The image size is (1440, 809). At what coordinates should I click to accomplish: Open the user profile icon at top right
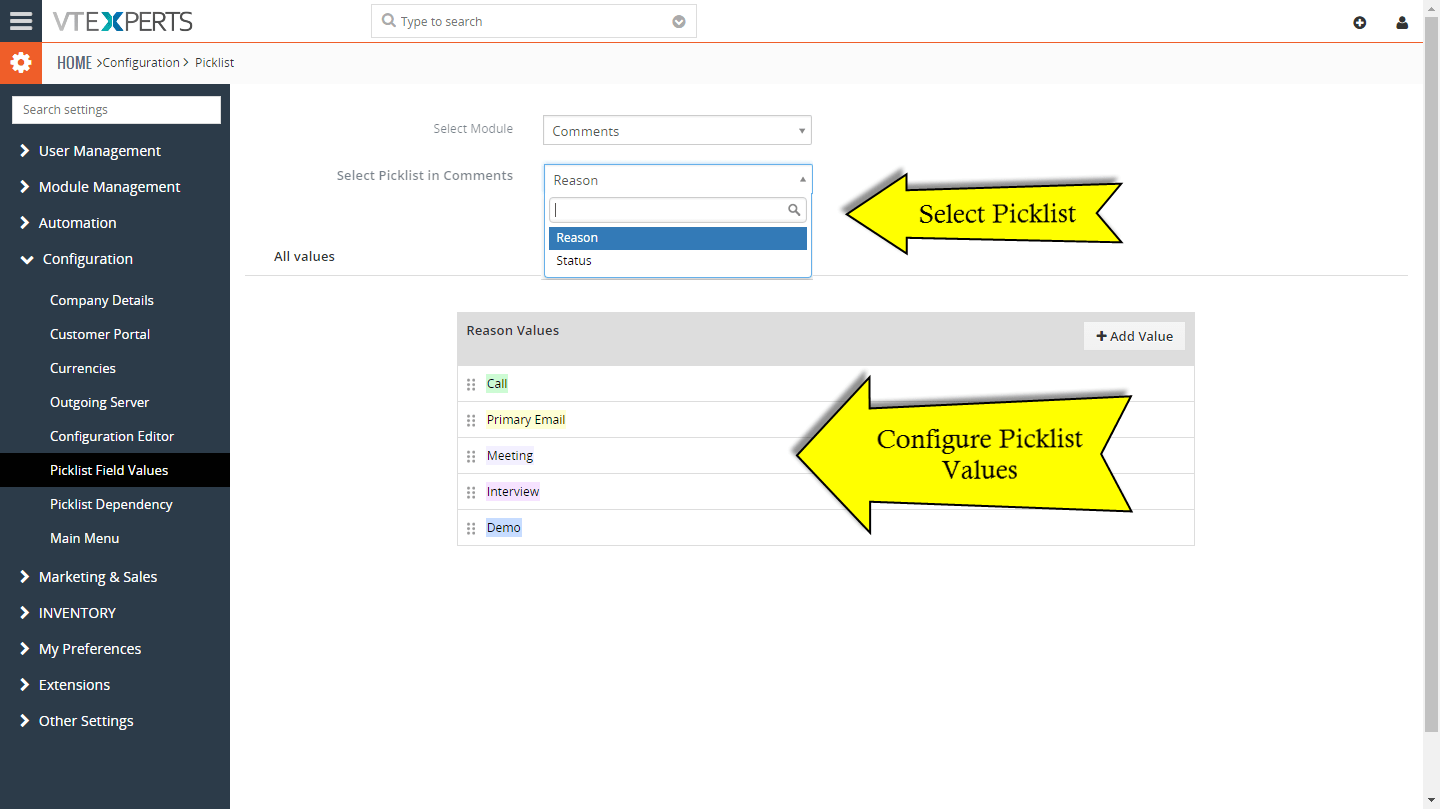click(x=1402, y=21)
